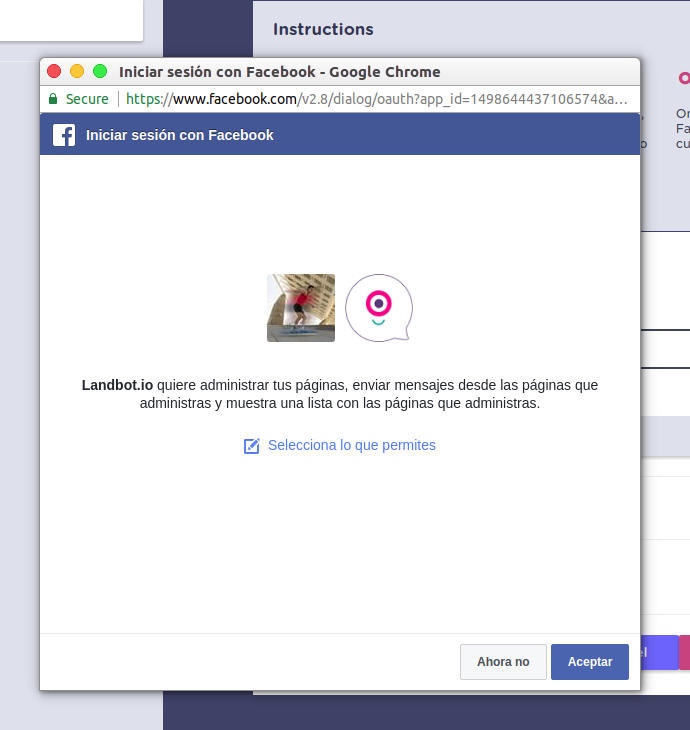
Task: Click the green "Secure" label
Action: point(87,99)
